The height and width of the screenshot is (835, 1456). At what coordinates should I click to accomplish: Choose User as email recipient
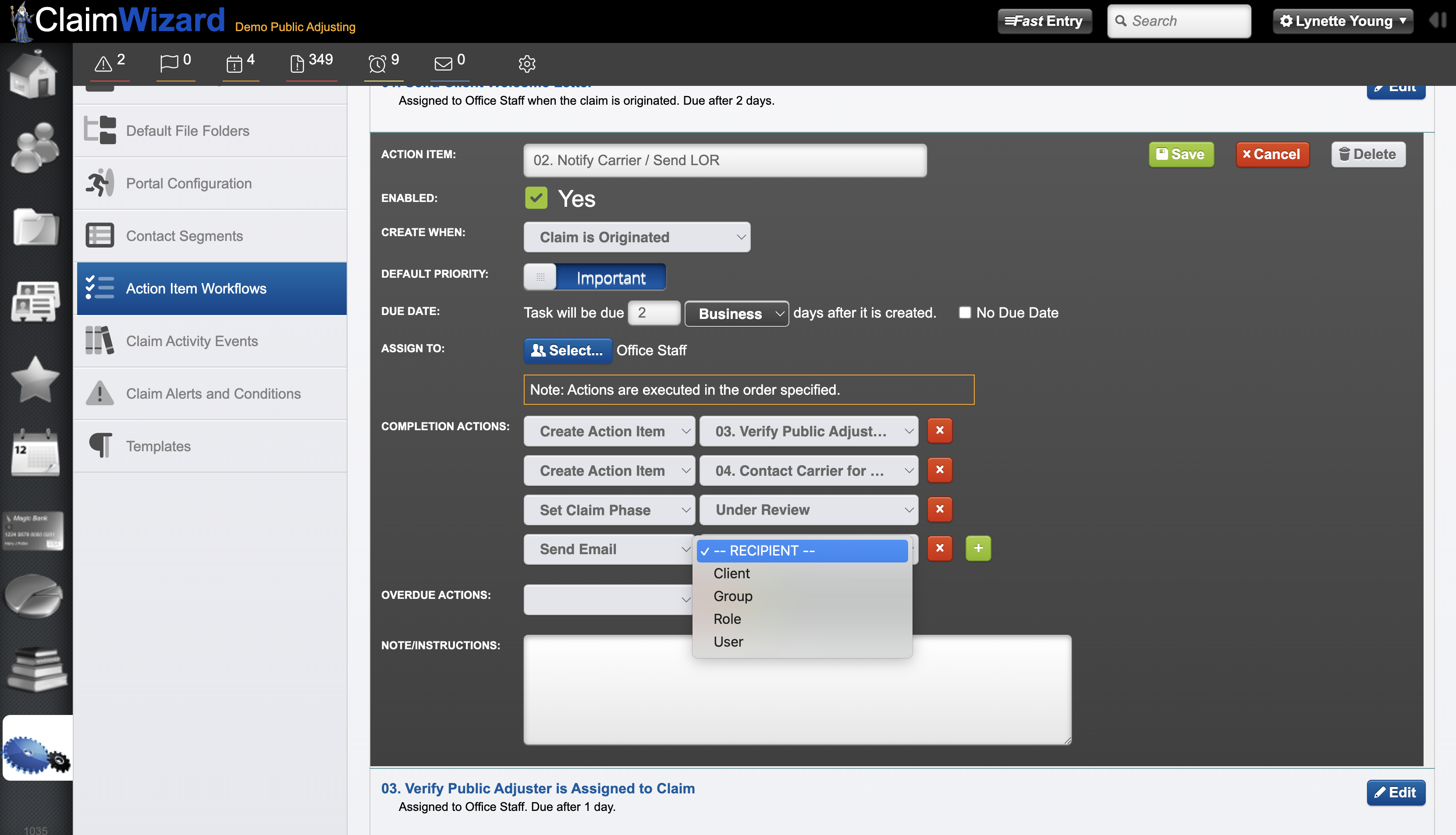coord(802,642)
